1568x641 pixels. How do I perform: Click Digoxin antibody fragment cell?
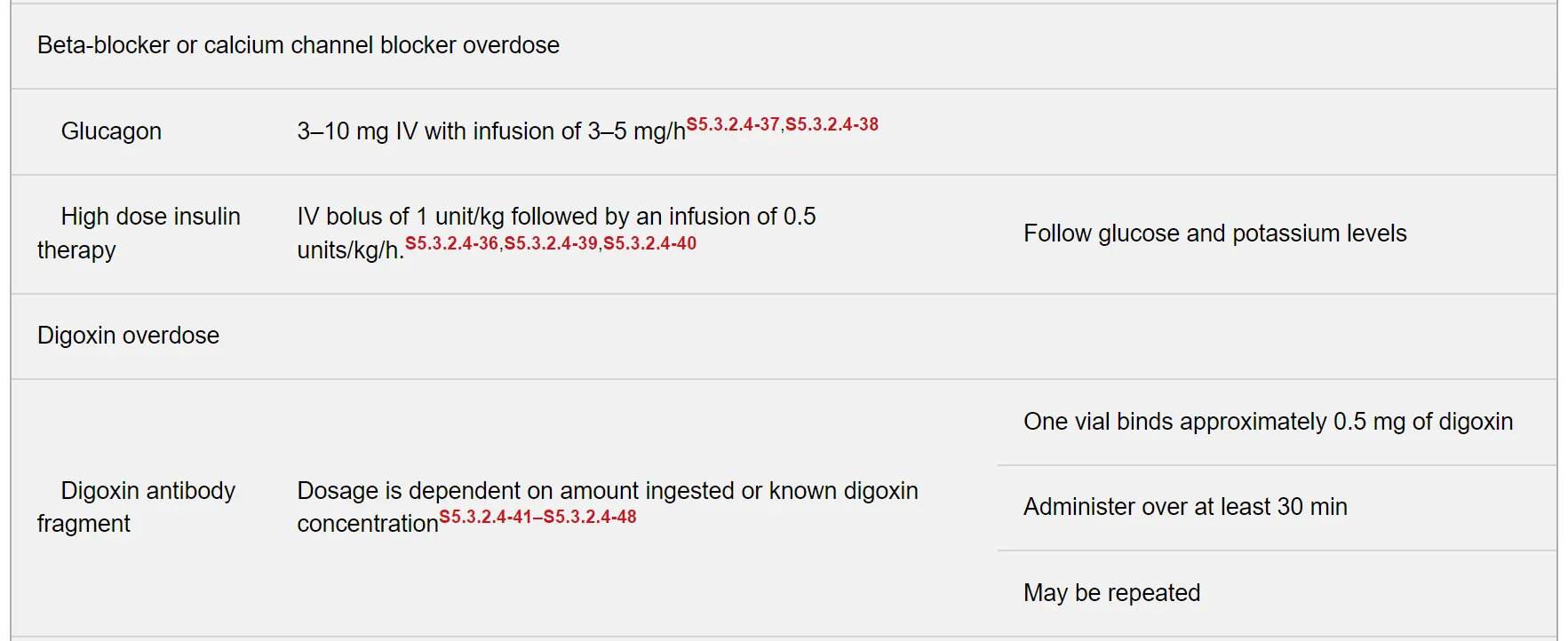(x=136, y=507)
